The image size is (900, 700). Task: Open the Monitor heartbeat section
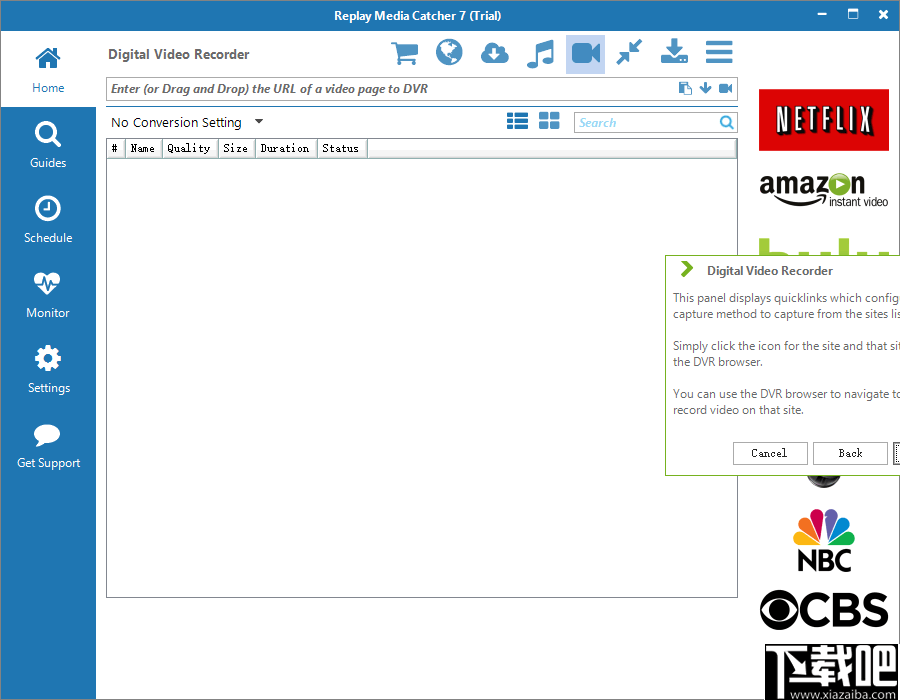[x=48, y=295]
